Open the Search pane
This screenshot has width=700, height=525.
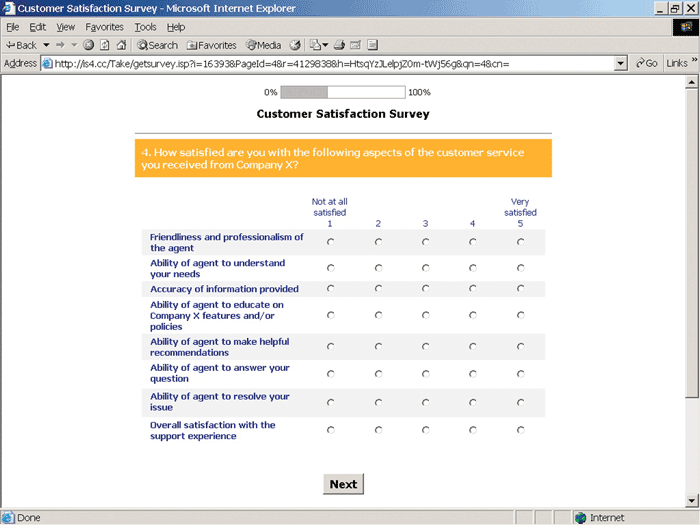click(157, 45)
